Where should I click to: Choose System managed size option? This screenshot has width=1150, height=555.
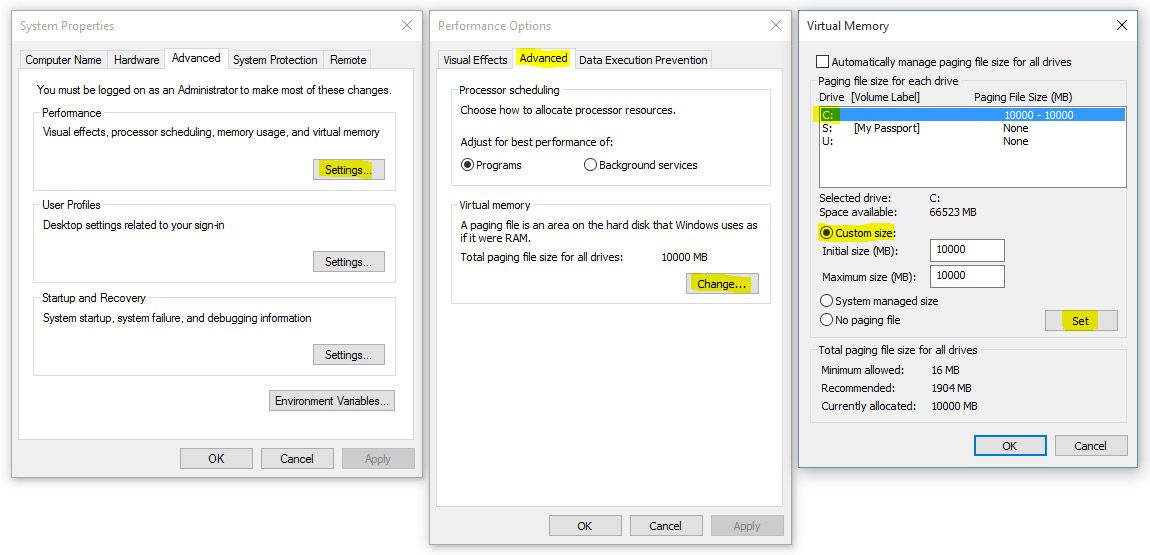click(826, 301)
